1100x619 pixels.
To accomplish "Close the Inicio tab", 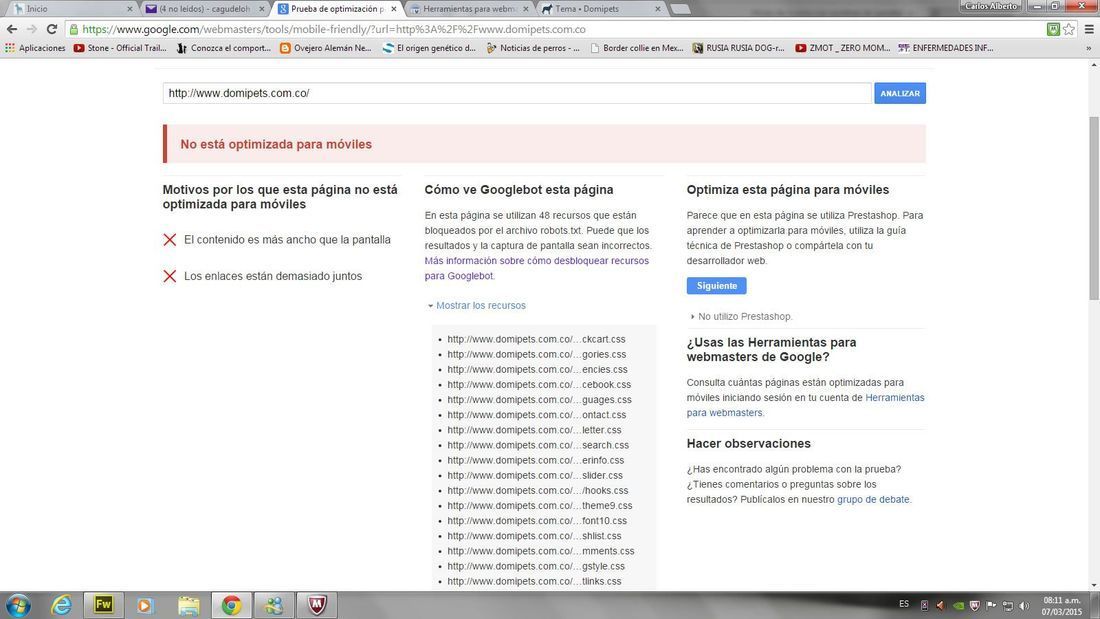I will (x=130, y=9).
